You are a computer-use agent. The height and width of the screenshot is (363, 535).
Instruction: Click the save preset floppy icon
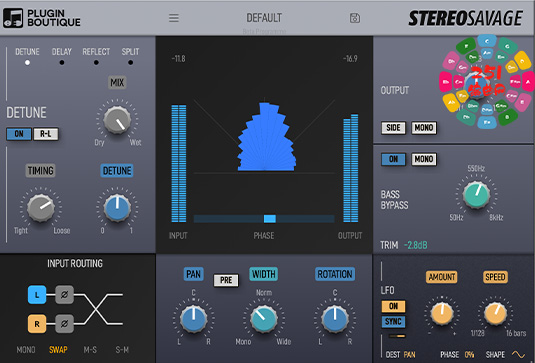pyautogui.click(x=355, y=18)
